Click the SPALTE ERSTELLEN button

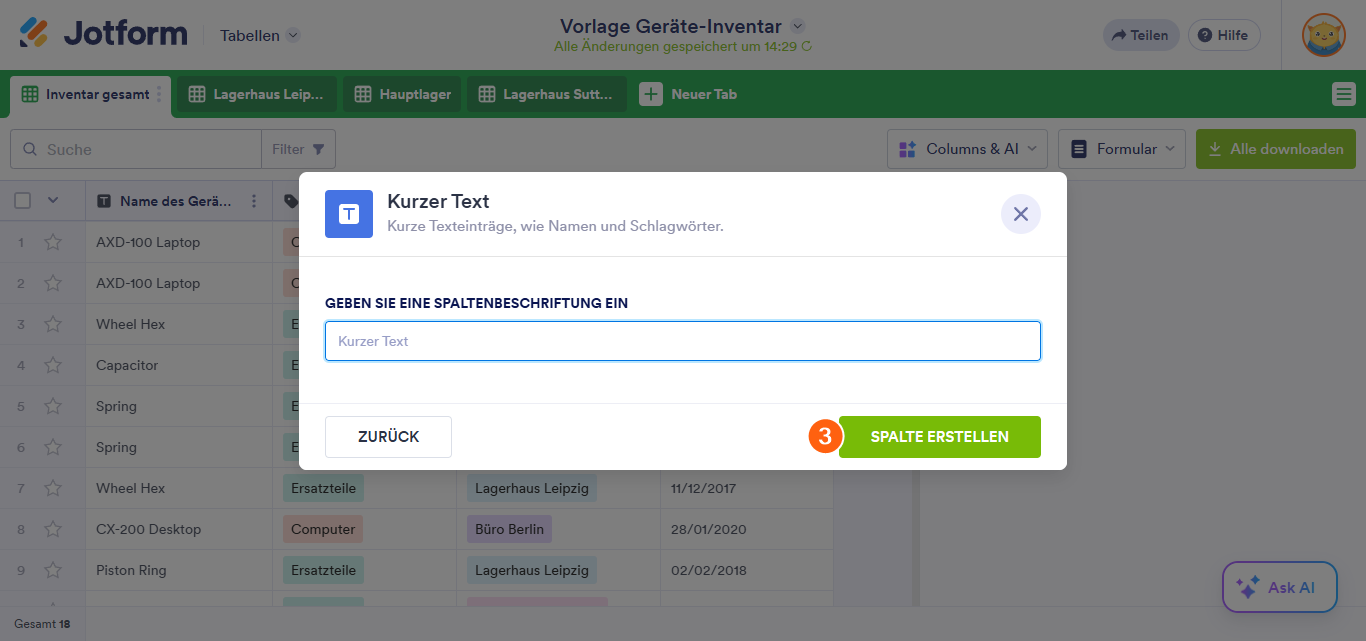[939, 436]
